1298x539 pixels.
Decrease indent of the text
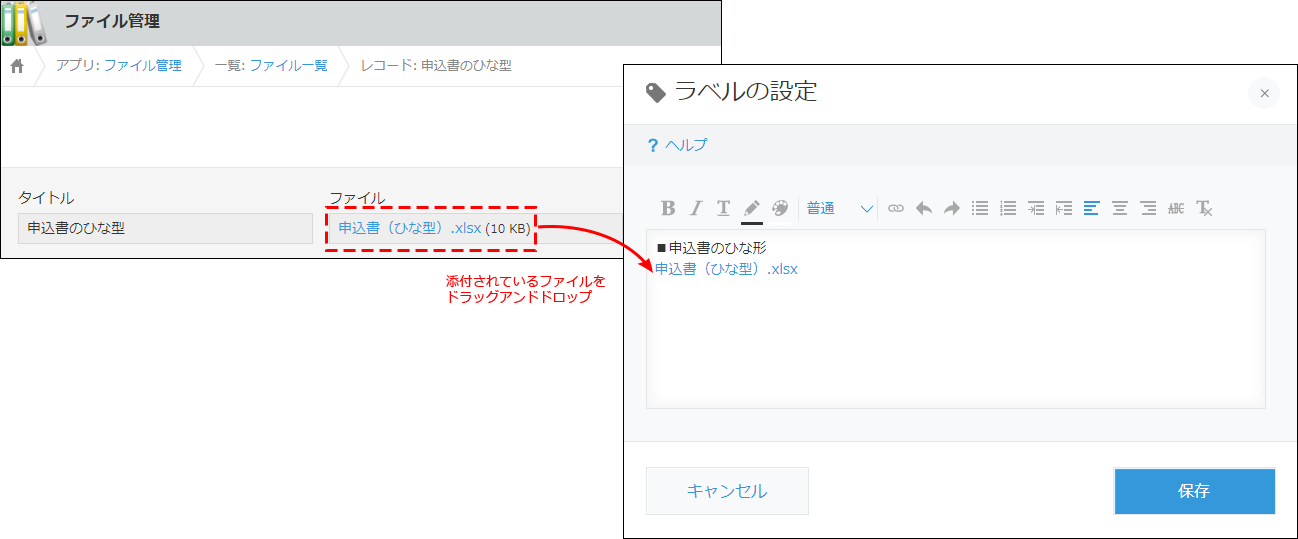1064,208
